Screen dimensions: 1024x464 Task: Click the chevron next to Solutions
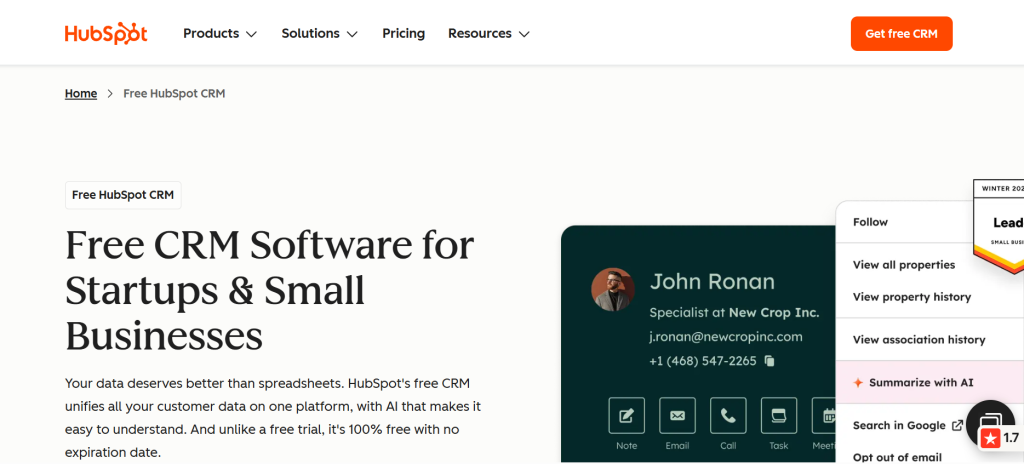352,34
